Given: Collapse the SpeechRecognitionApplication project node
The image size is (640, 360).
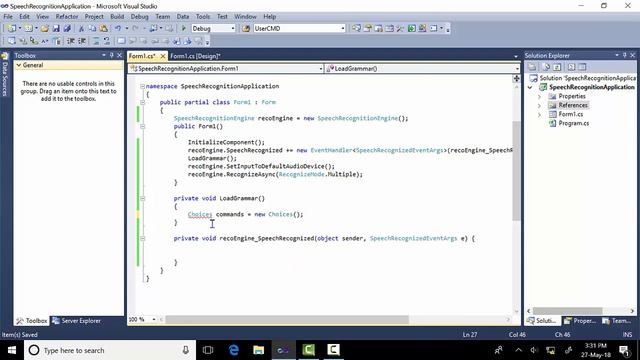Looking at the screenshot, I should pos(530,87).
